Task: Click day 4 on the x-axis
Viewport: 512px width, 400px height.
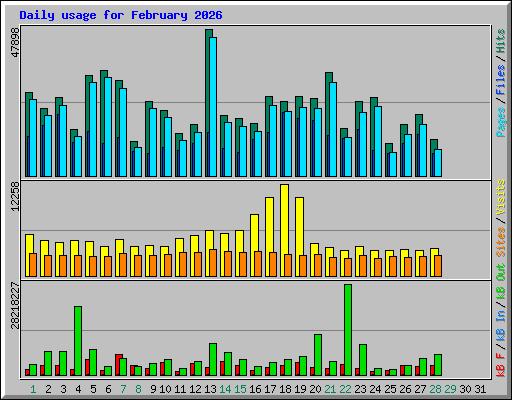Action: (78, 389)
